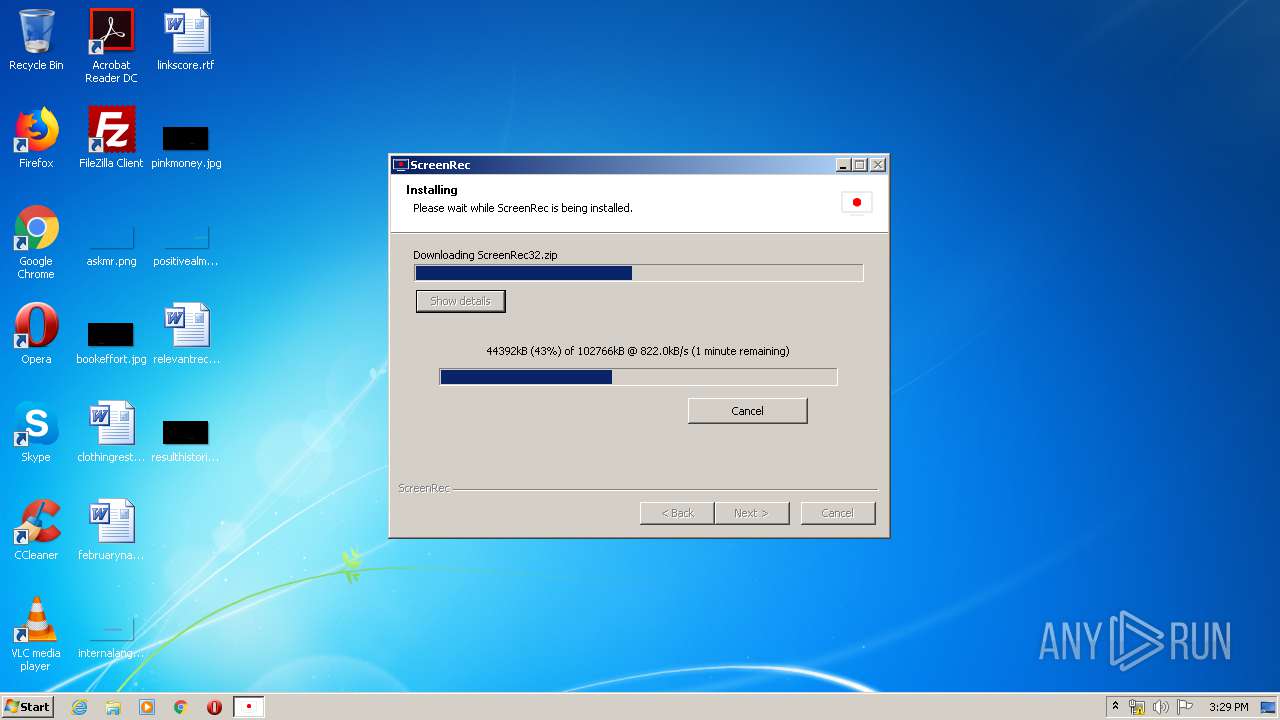
Task: Open Windows Media Player in taskbar
Action: coord(147,707)
